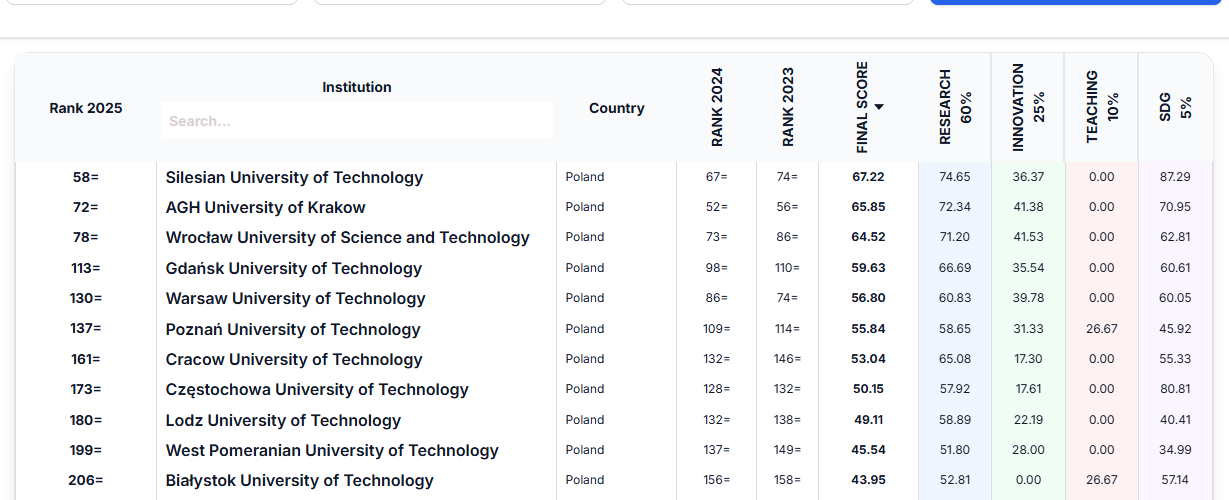Open AGH University of Krakow entry
Image resolution: width=1229 pixels, height=500 pixels.
(265, 207)
